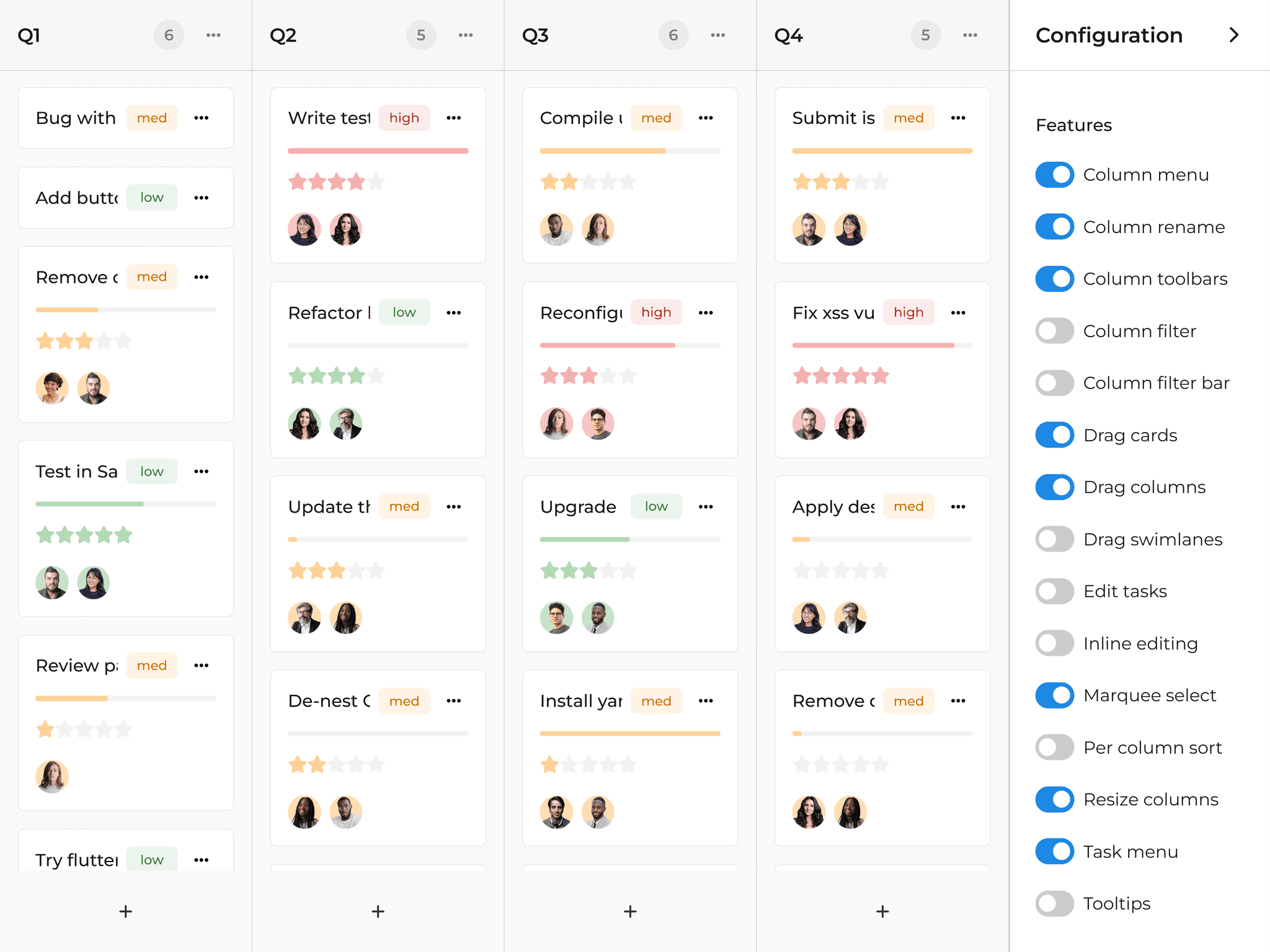Click the fourth star on 'Test in Sa' card
Screen dimensions: 1270x952
tap(104, 535)
